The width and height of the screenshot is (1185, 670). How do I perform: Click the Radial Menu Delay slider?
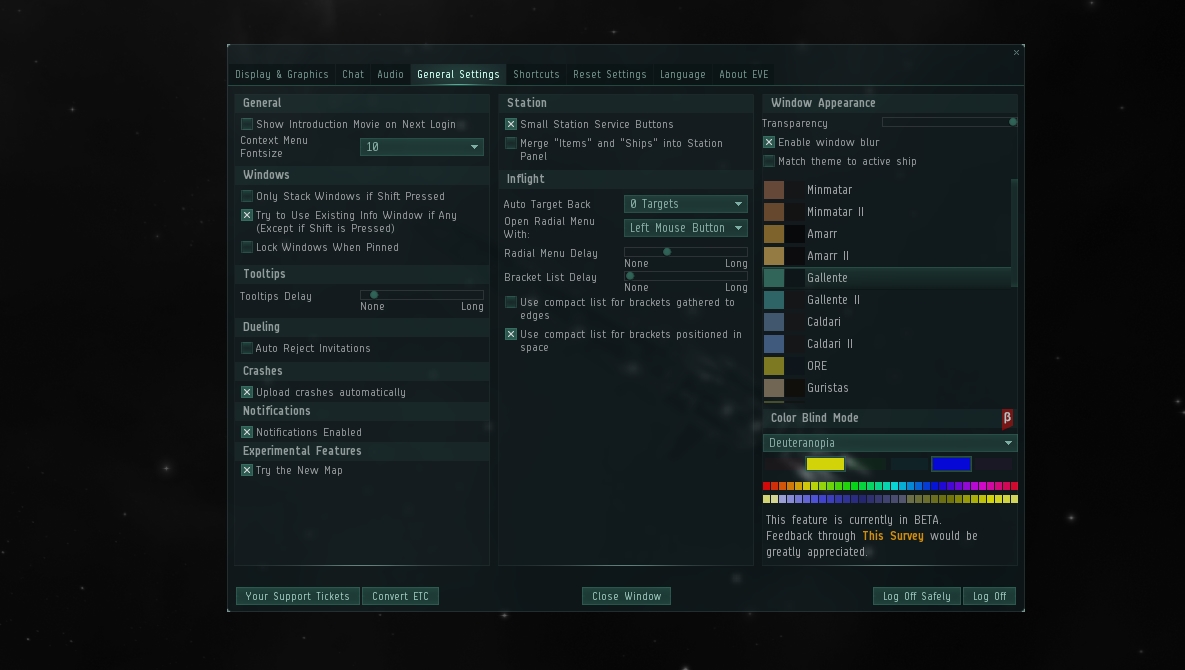(685, 252)
